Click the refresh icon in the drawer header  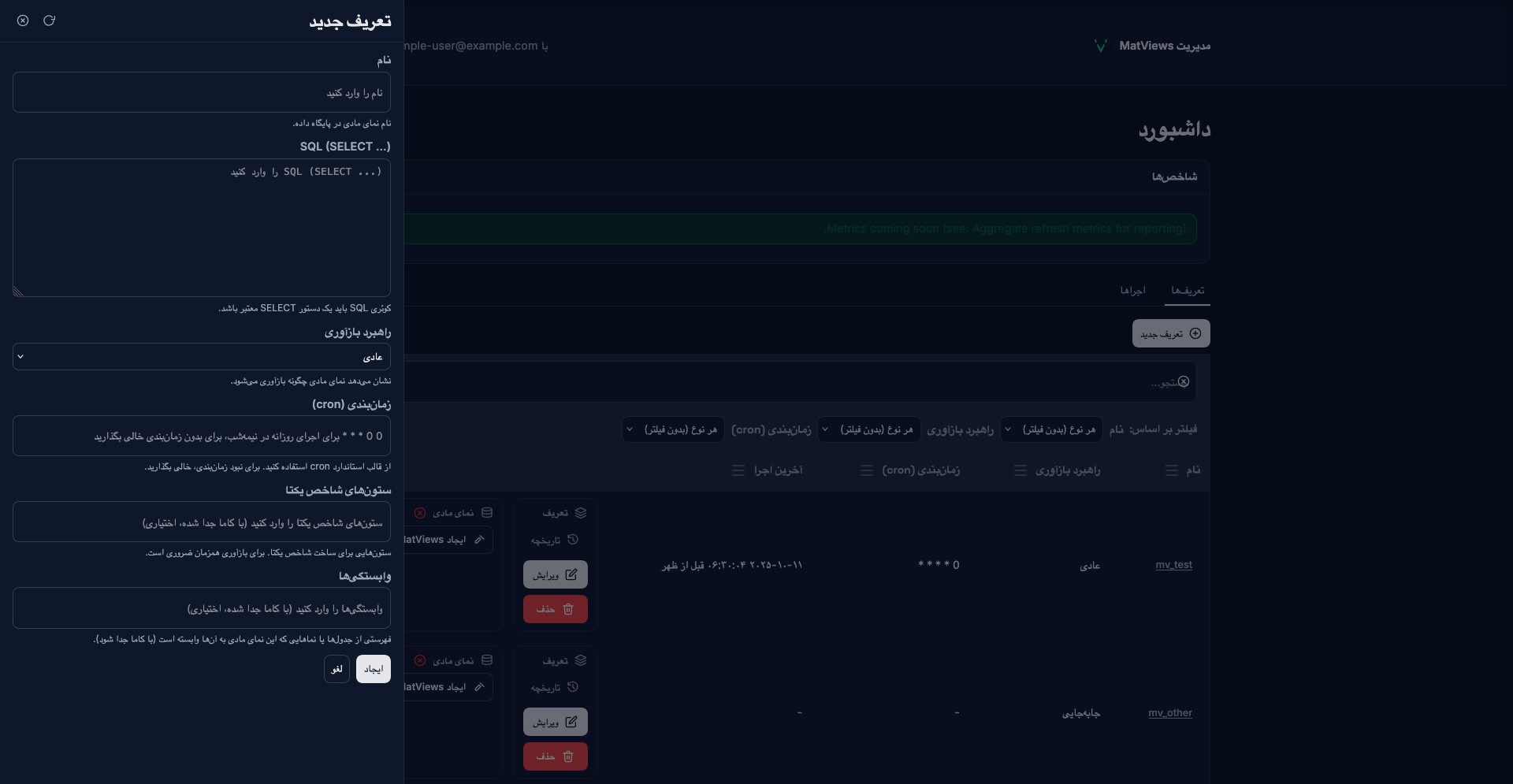[x=49, y=20]
